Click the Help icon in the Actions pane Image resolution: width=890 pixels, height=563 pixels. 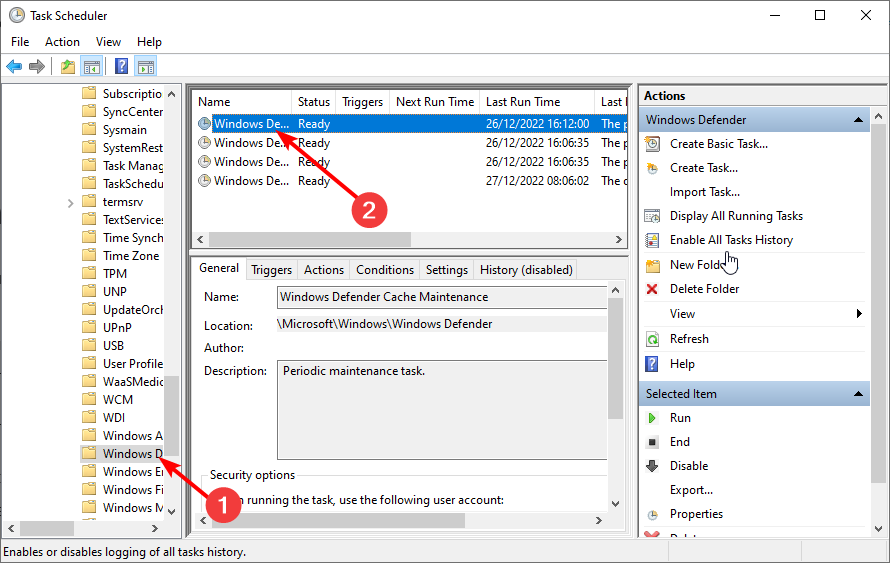[x=652, y=364]
